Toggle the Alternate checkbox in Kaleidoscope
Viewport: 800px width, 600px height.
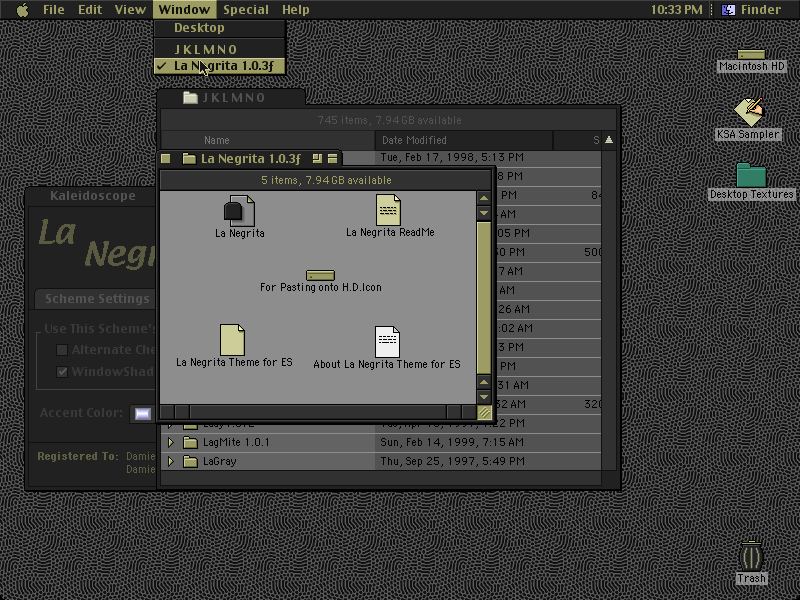[x=62, y=349]
